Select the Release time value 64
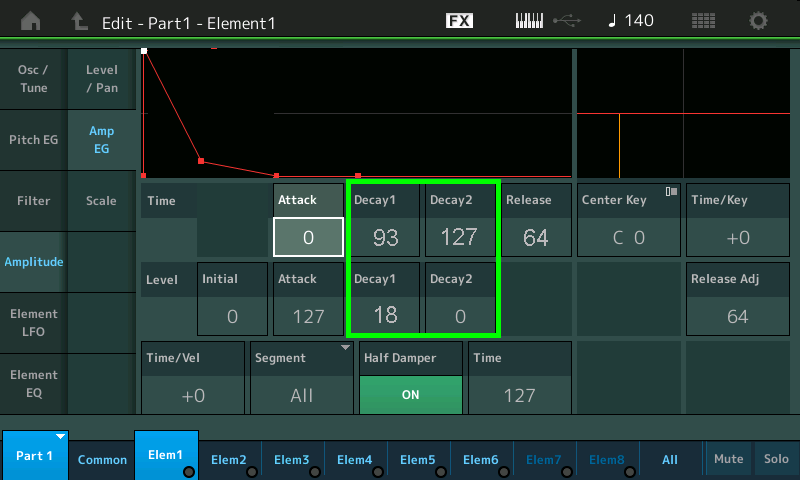 coord(536,237)
